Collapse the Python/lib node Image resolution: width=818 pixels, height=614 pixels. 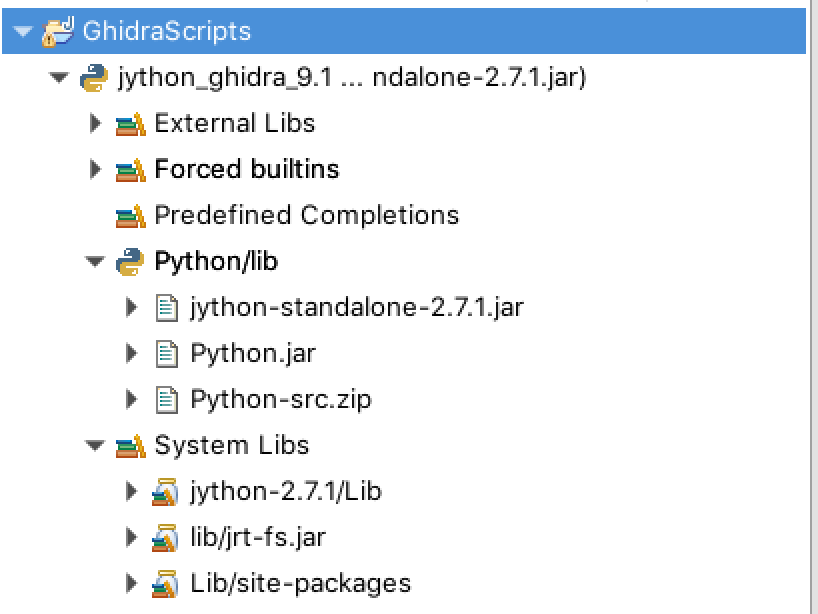pyautogui.click(x=95, y=260)
